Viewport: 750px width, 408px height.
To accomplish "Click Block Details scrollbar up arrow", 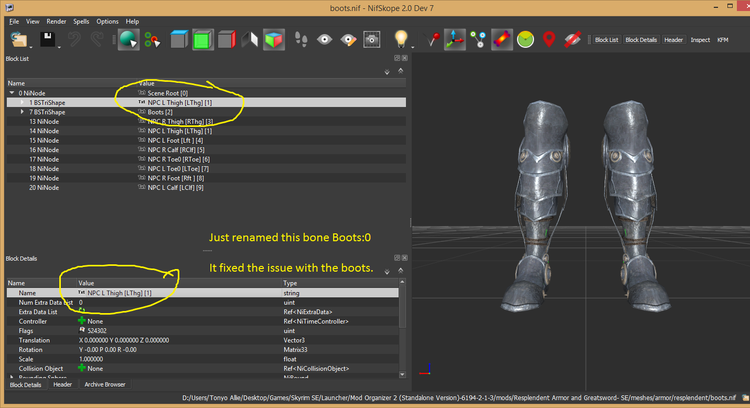I will tap(402, 282).
